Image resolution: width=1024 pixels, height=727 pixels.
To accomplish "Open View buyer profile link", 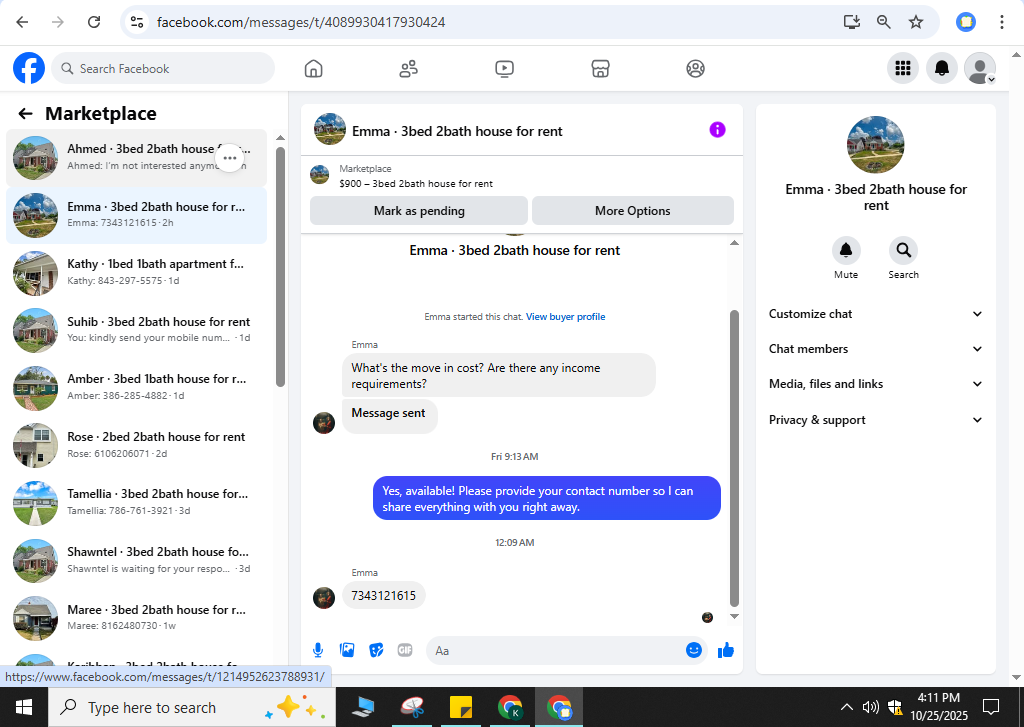I will click(x=566, y=317).
